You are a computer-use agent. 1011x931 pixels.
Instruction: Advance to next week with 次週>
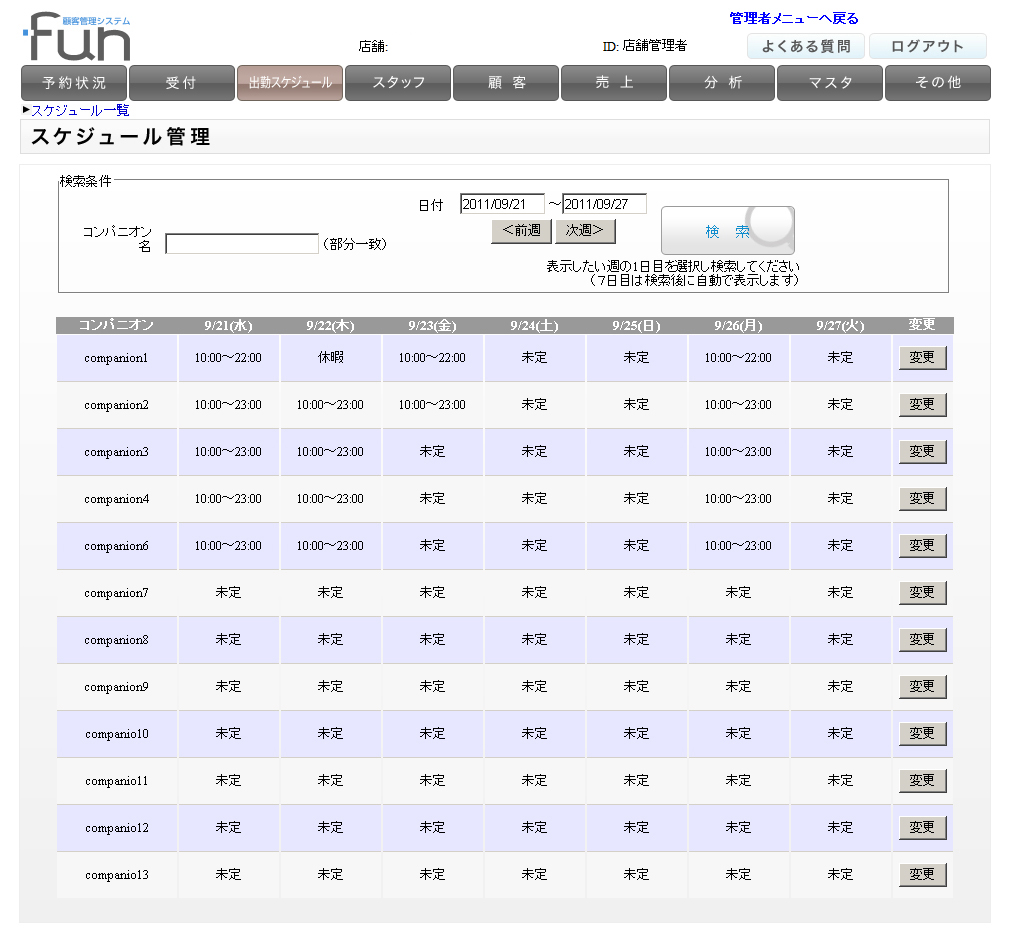[585, 231]
